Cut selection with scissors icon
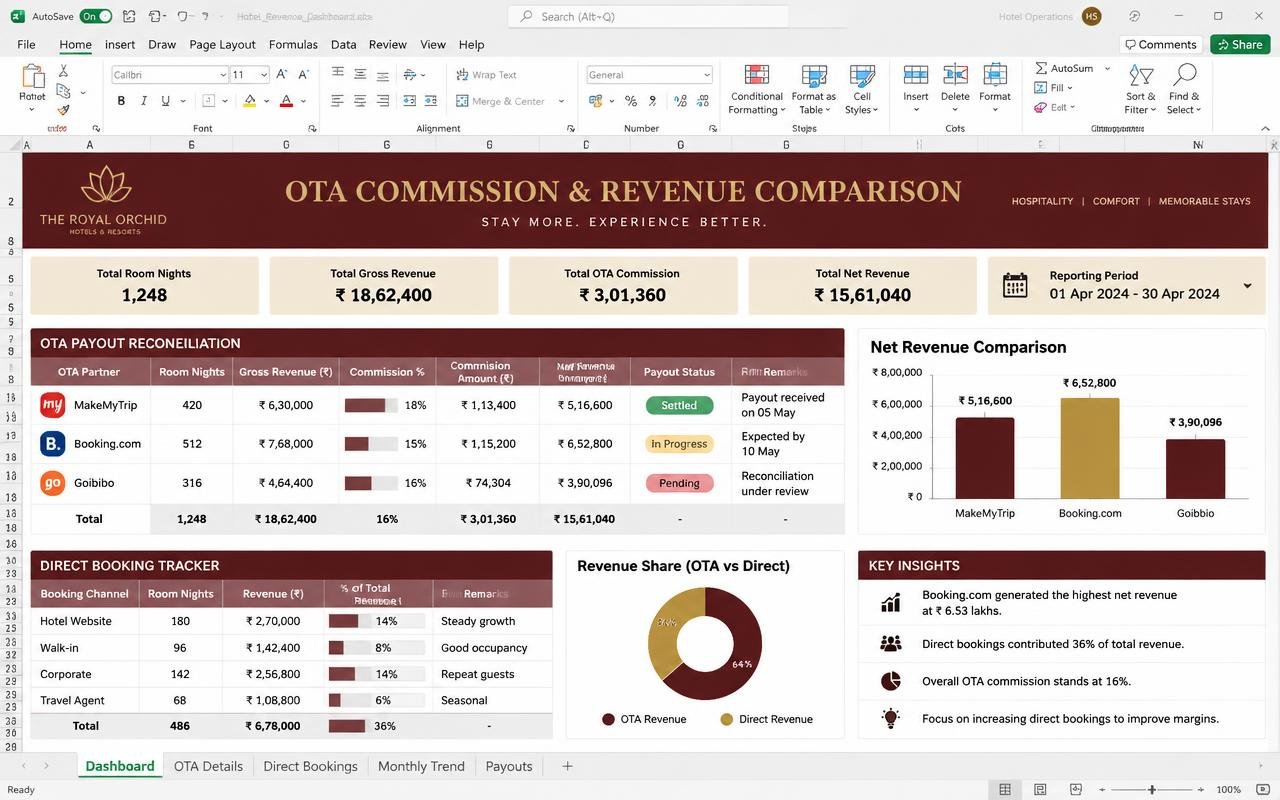The image size is (1280, 800). click(x=63, y=71)
